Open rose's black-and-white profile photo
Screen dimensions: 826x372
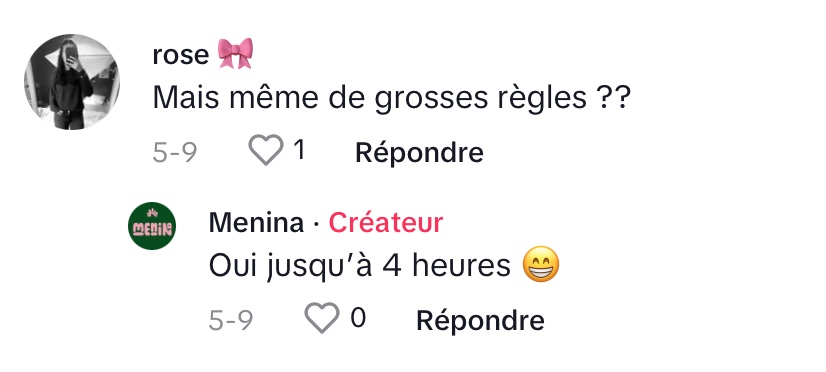[72, 82]
